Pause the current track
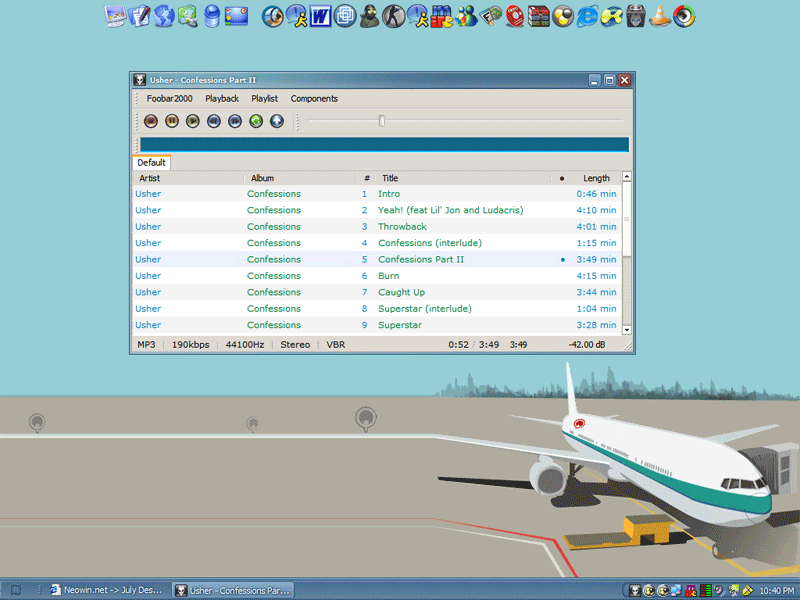800x600 pixels. coord(171,121)
